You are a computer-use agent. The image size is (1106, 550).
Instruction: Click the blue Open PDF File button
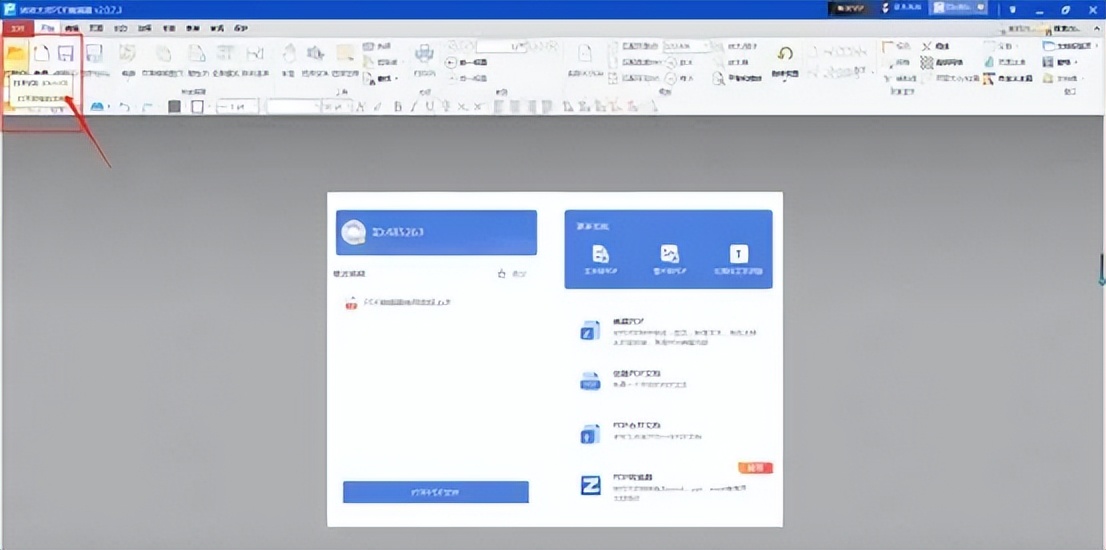tap(435, 492)
